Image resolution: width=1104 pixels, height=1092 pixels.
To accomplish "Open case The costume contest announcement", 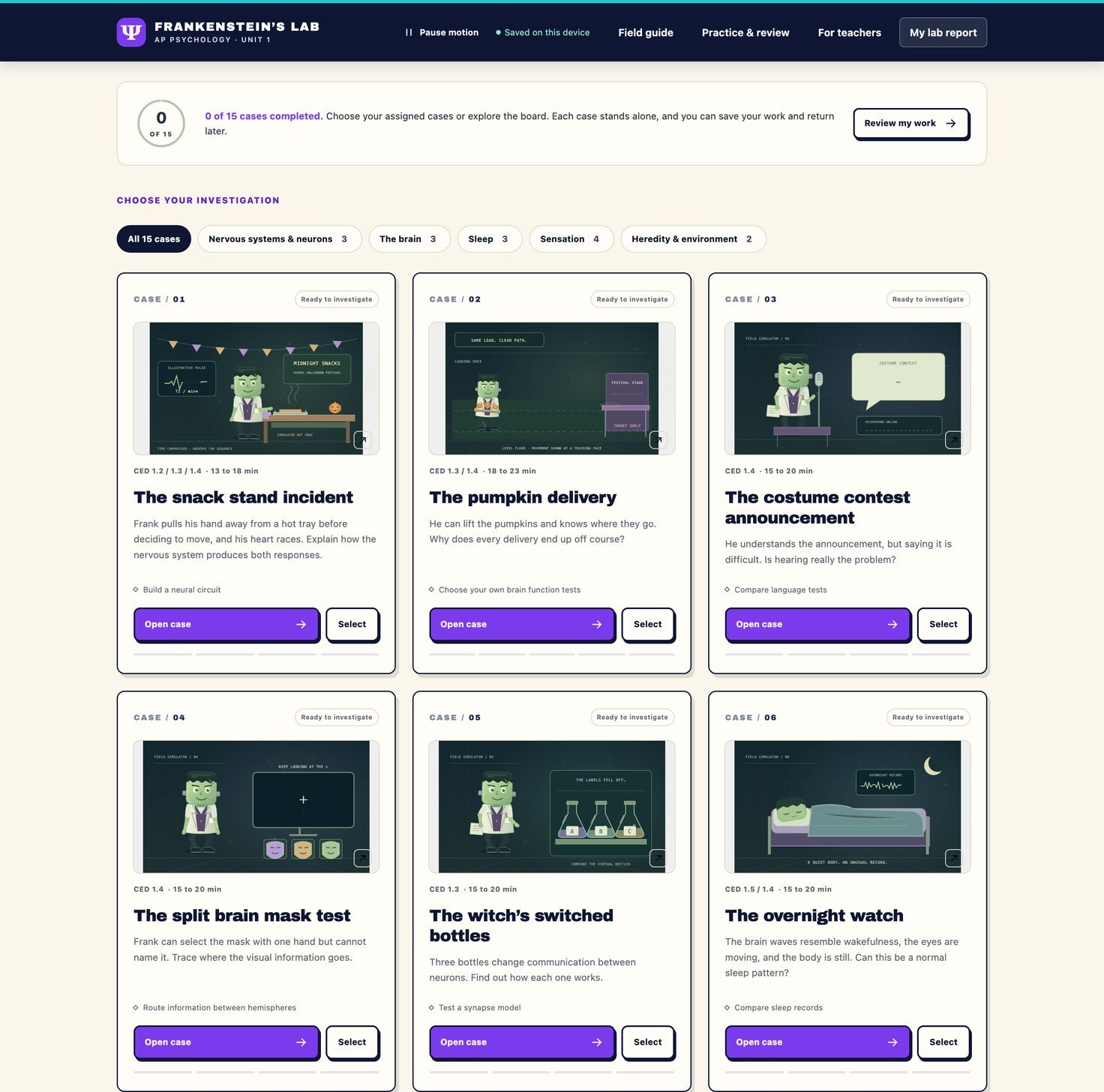I will [817, 624].
